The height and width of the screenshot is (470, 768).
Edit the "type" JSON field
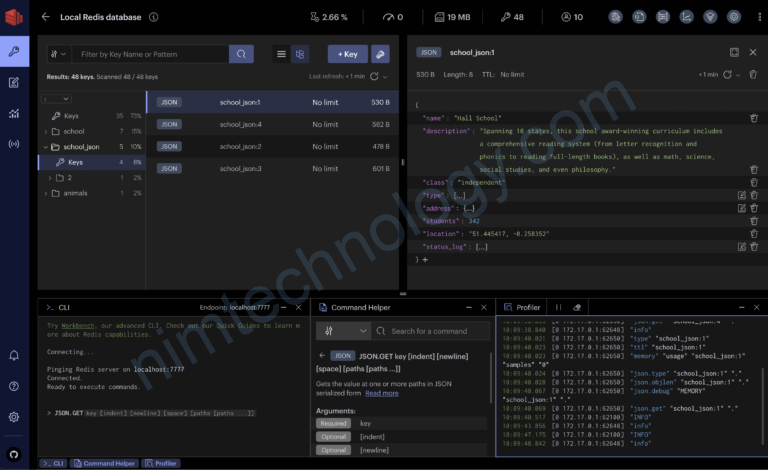click(742, 195)
